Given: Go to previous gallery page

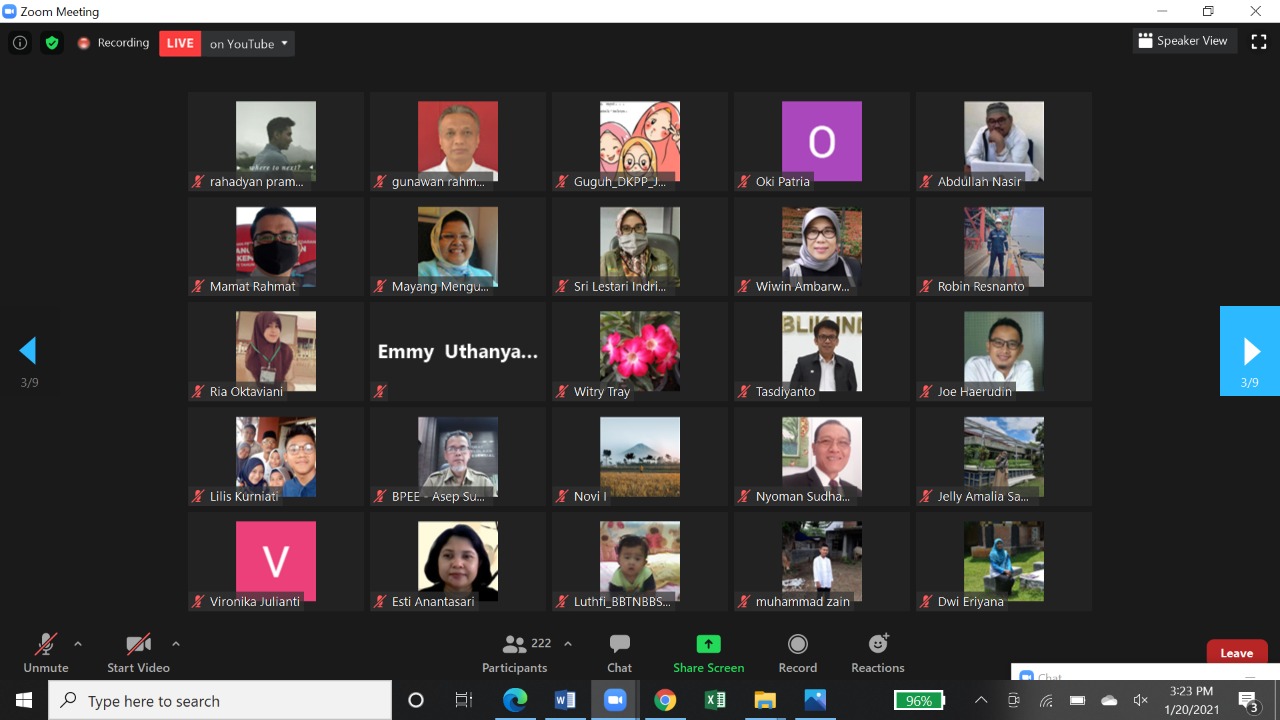Looking at the screenshot, I should [29, 351].
